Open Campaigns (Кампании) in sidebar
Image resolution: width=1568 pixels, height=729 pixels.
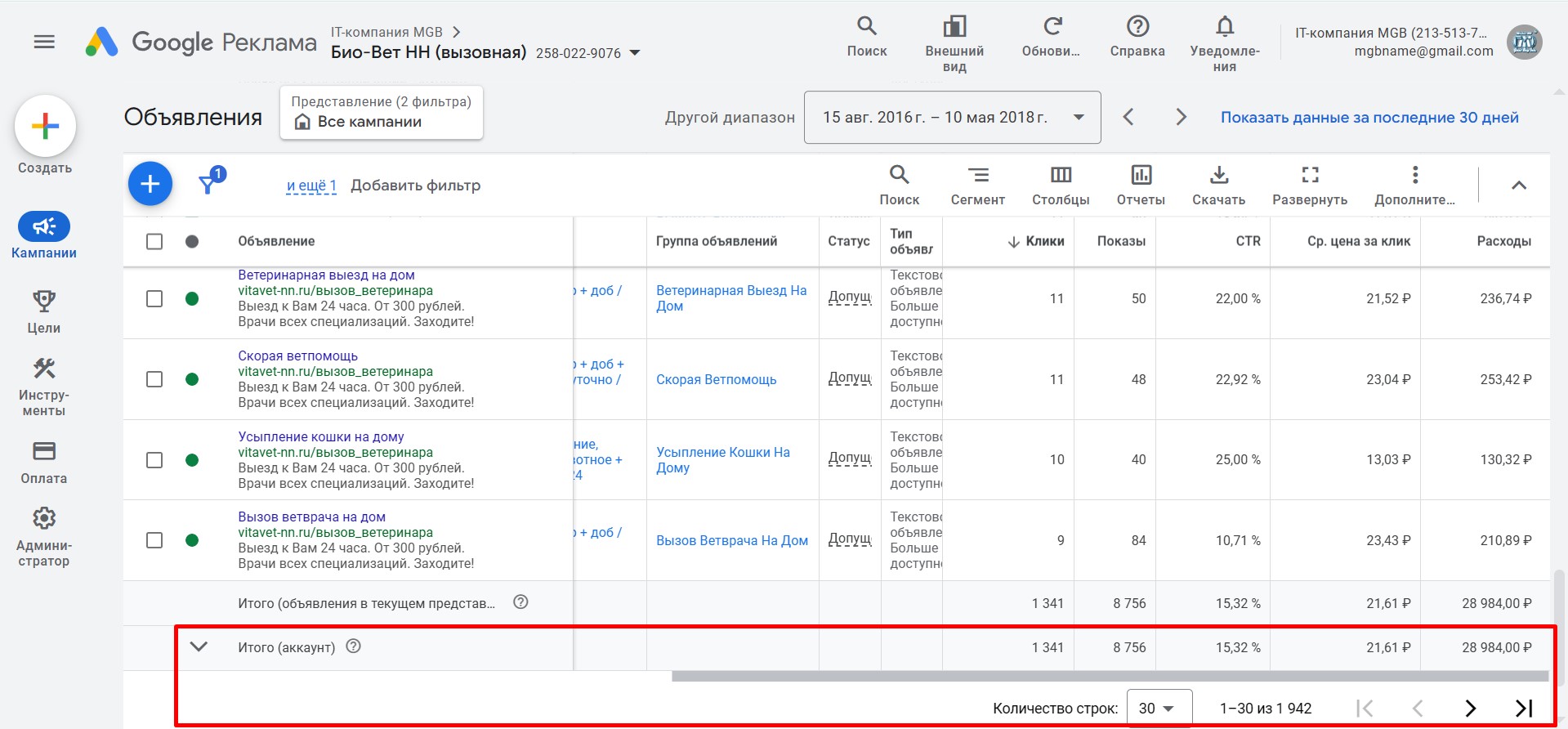44,236
